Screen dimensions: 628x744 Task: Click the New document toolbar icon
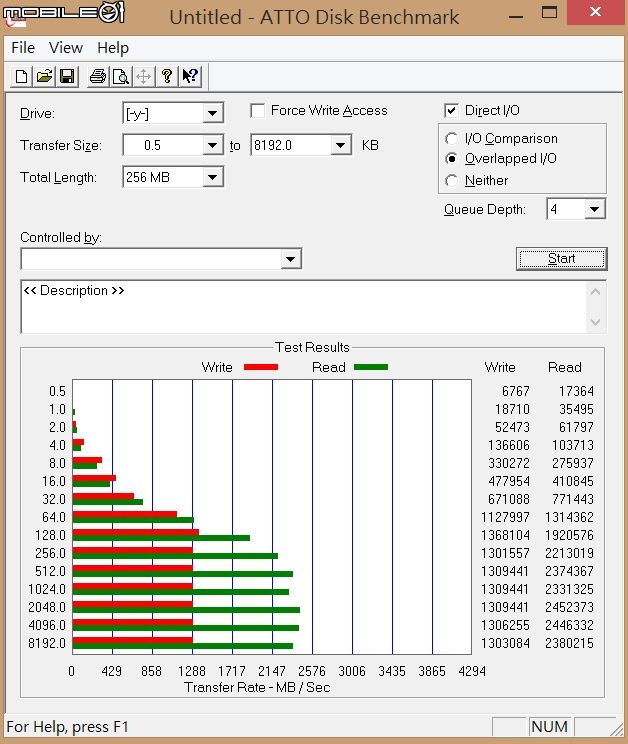tap(21, 76)
